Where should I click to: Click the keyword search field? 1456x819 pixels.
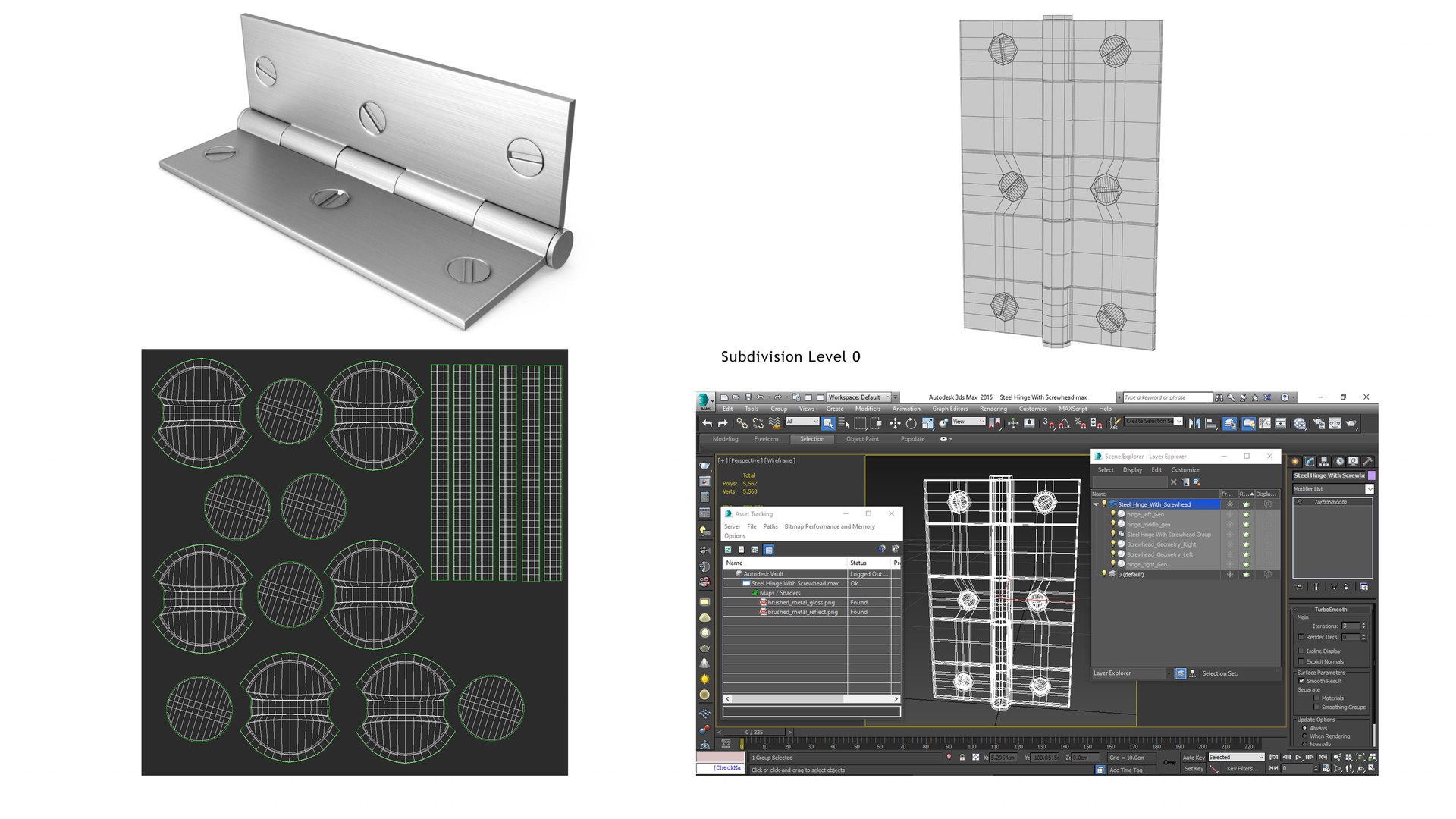coord(1167,397)
